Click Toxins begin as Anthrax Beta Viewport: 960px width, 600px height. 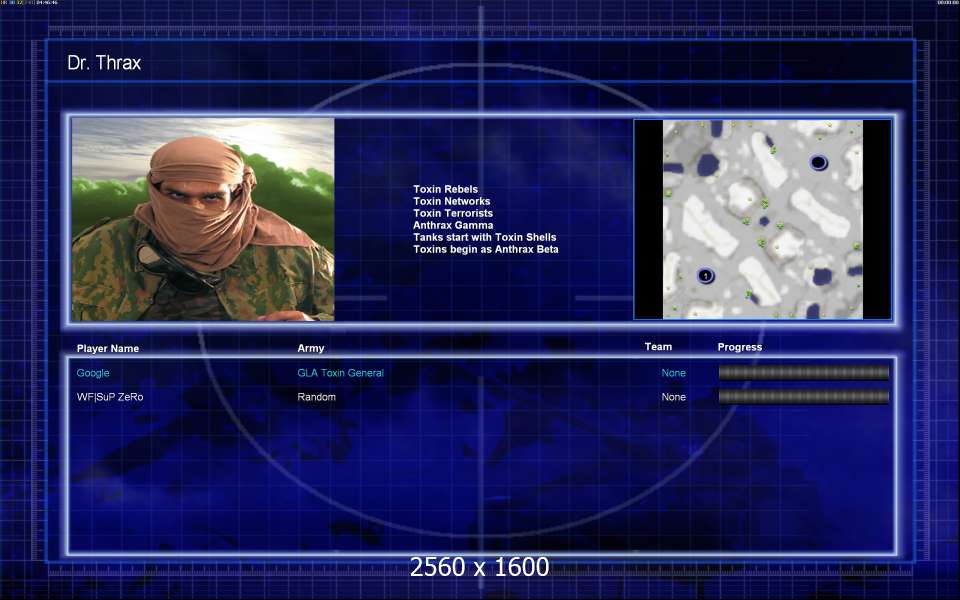[486, 249]
